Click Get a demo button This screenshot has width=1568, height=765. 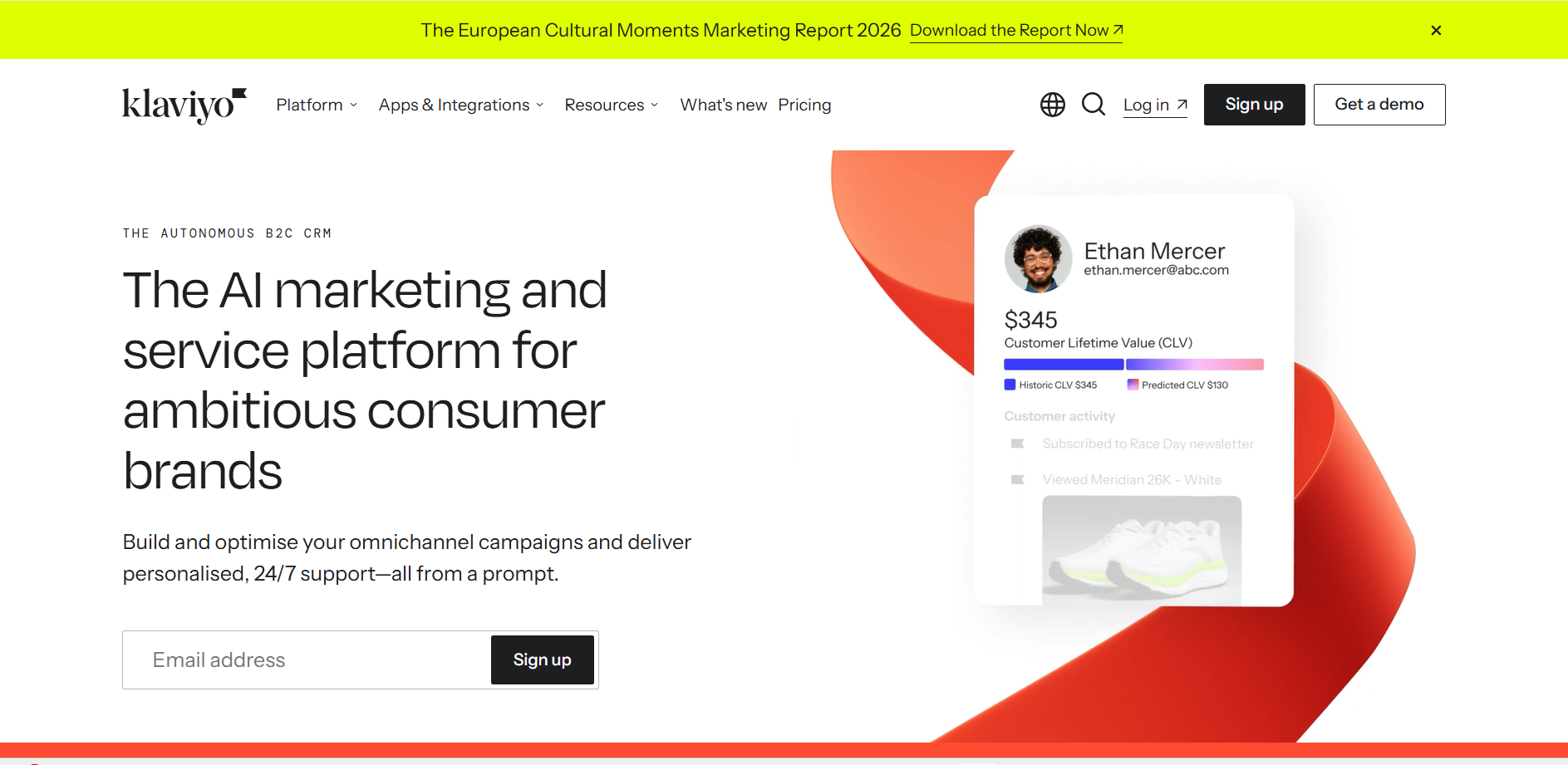click(1379, 105)
